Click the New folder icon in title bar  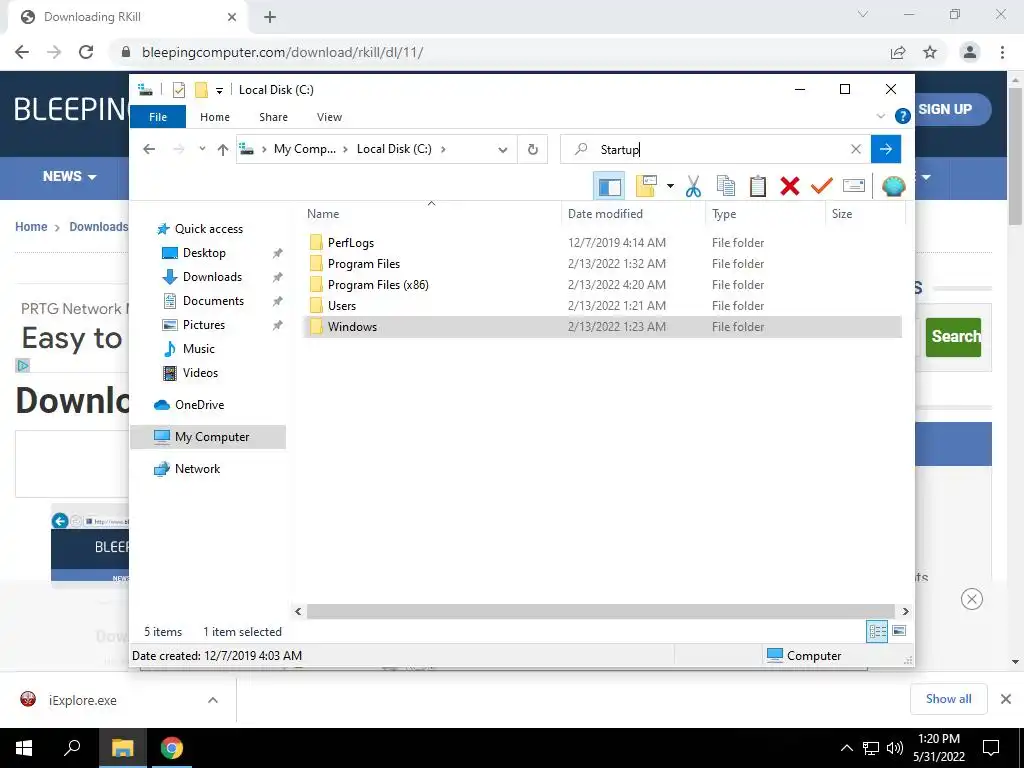[201, 89]
